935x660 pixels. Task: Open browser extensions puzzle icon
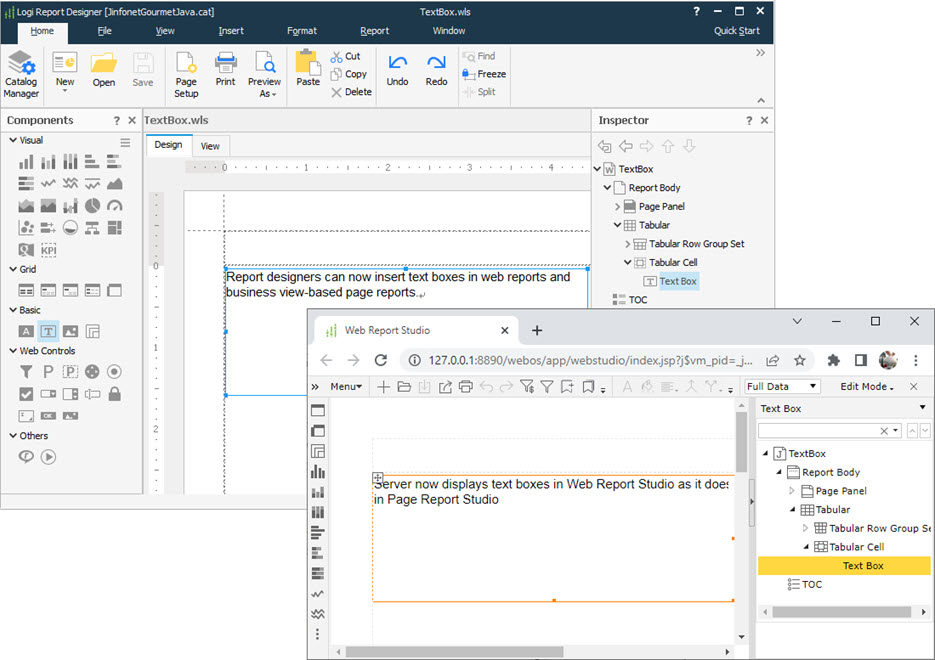[x=834, y=360]
